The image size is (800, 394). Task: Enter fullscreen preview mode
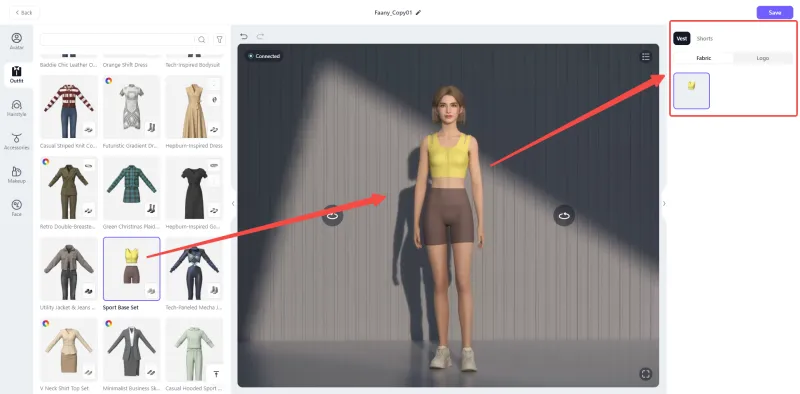[x=645, y=374]
